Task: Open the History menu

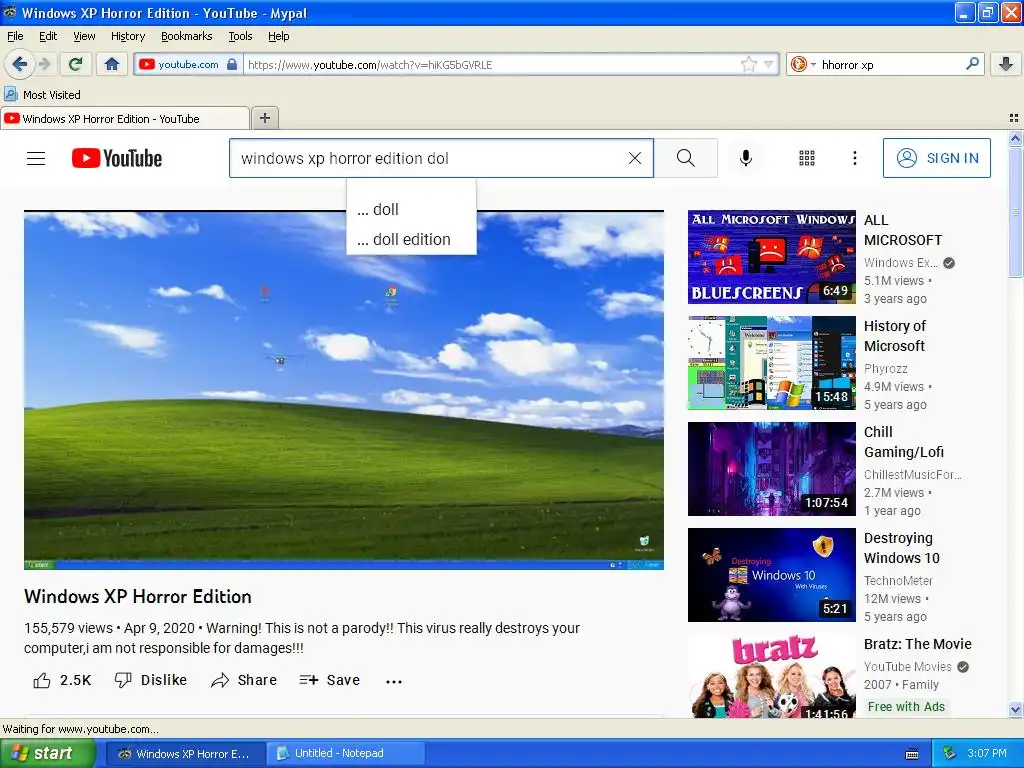Action: click(x=127, y=36)
